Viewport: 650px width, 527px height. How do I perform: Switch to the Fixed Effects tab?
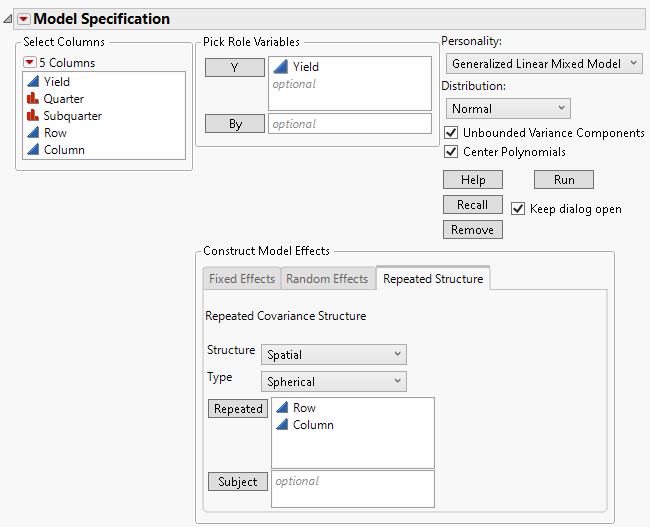click(242, 279)
